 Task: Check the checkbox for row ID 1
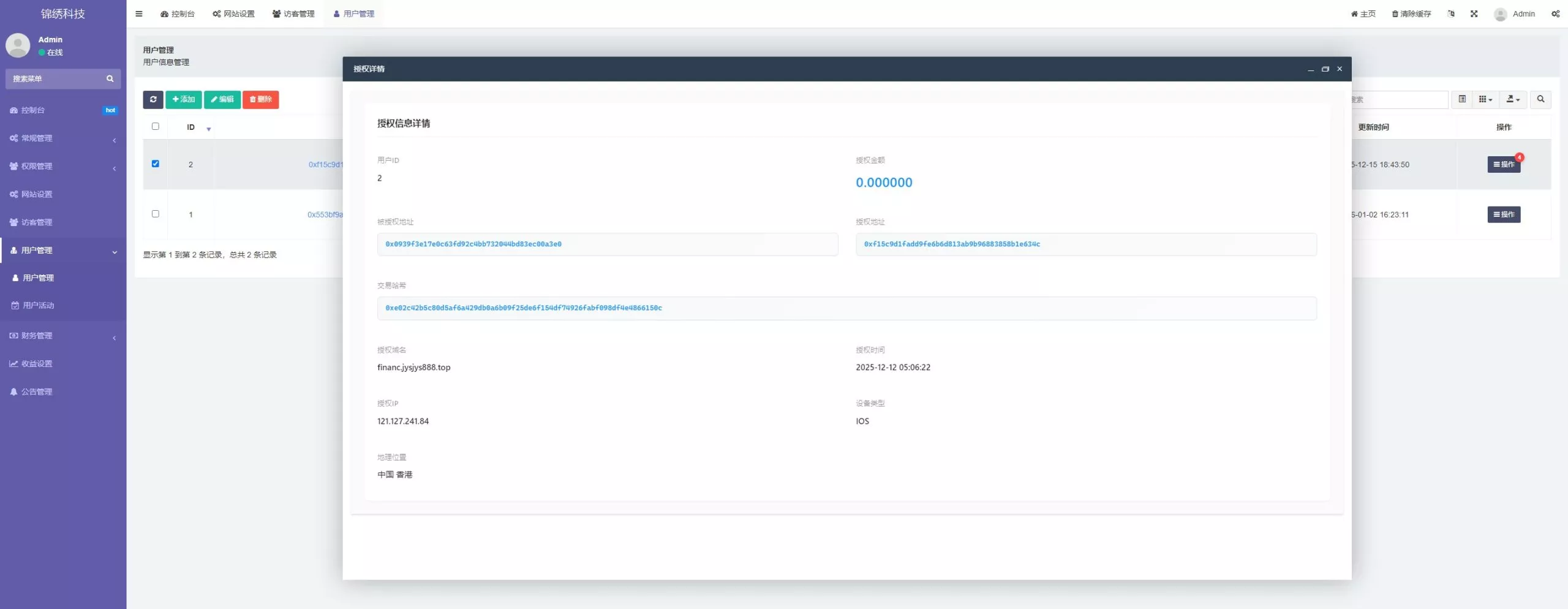coord(156,214)
